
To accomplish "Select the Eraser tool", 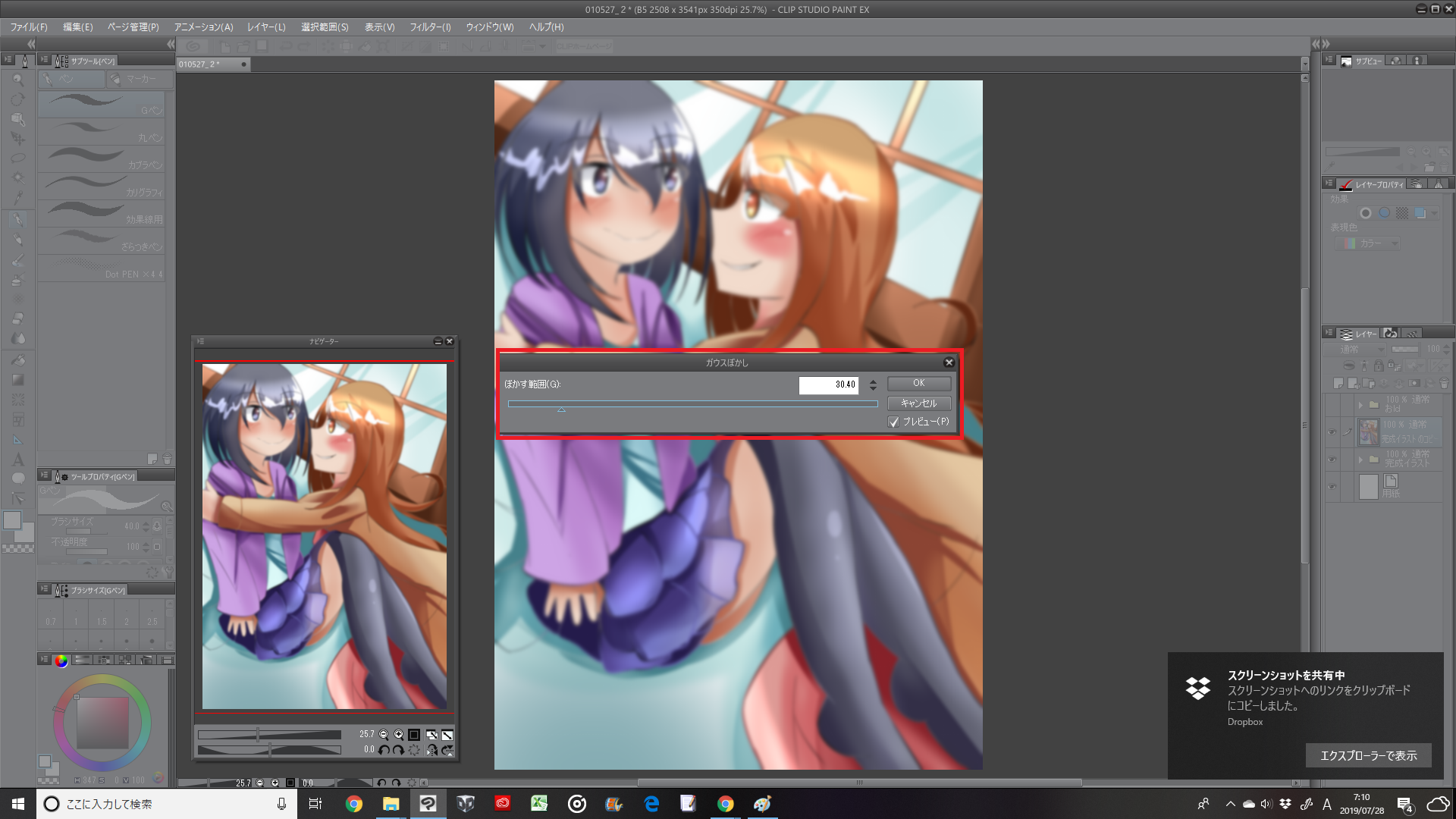I will 18,318.
